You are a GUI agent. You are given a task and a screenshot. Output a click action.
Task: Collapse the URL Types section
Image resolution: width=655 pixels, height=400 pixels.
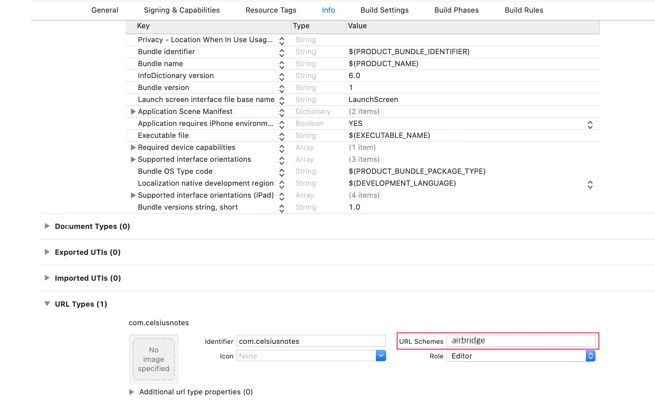tap(47, 304)
